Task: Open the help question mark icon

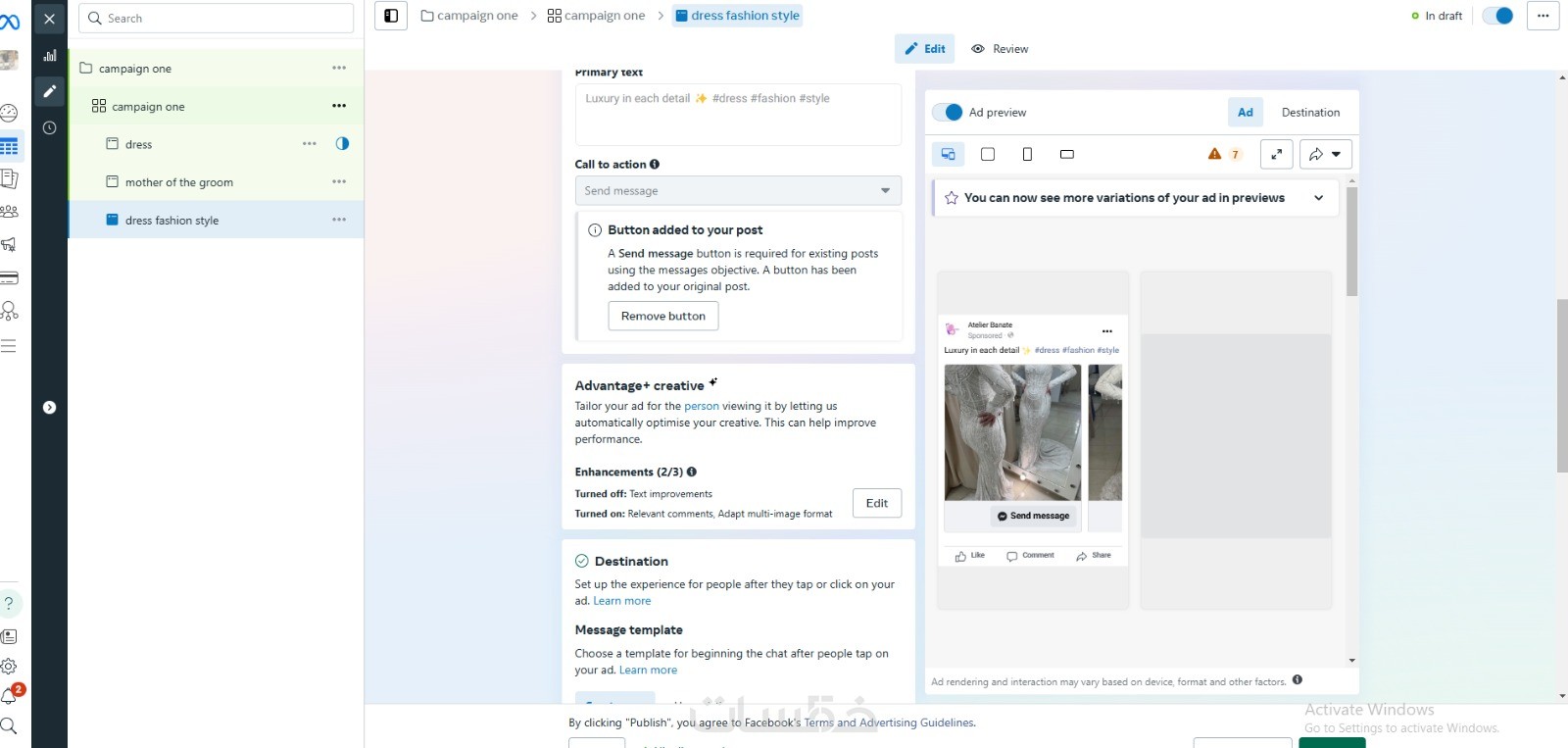Action: [x=9, y=604]
